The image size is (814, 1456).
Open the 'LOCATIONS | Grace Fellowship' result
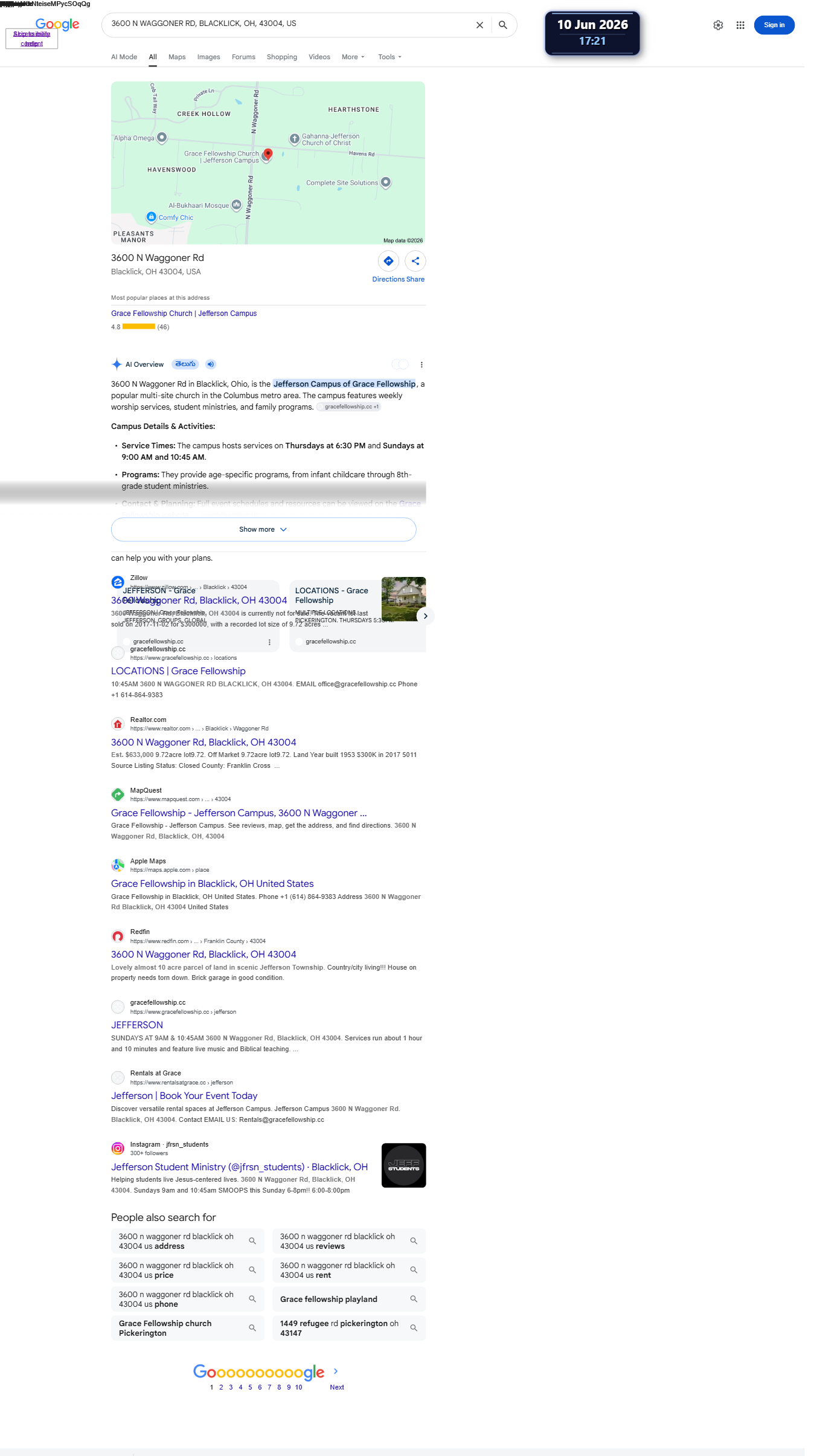pos(178,671)
